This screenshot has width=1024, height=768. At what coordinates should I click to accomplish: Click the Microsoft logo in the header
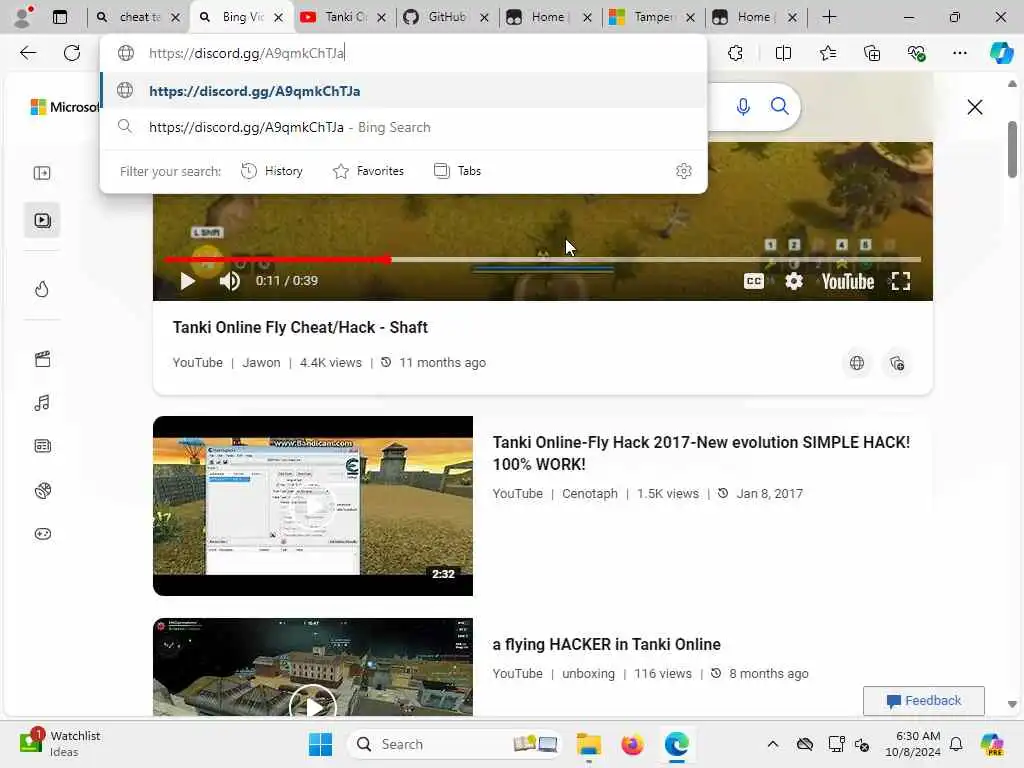point(65,107)
